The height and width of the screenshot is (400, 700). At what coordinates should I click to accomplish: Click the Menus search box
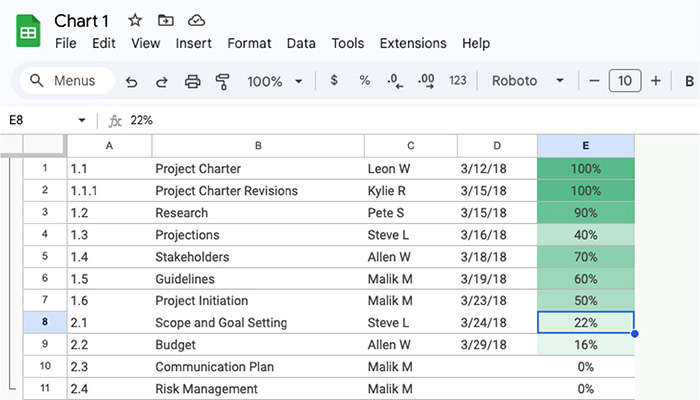pyautogui.click(x=67, y=81)
